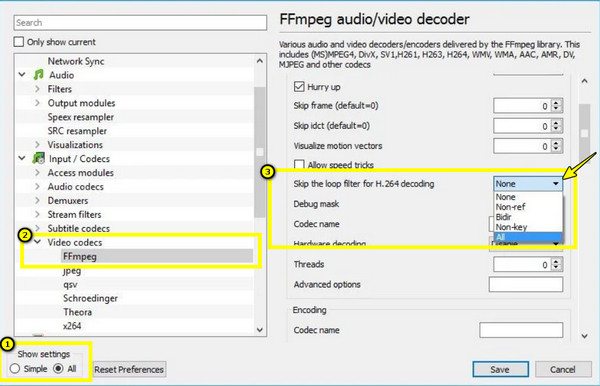This screenshot has height=386, width=600.
Task: Enable Allow speed tricks checkbox
Action: point(299,164)
